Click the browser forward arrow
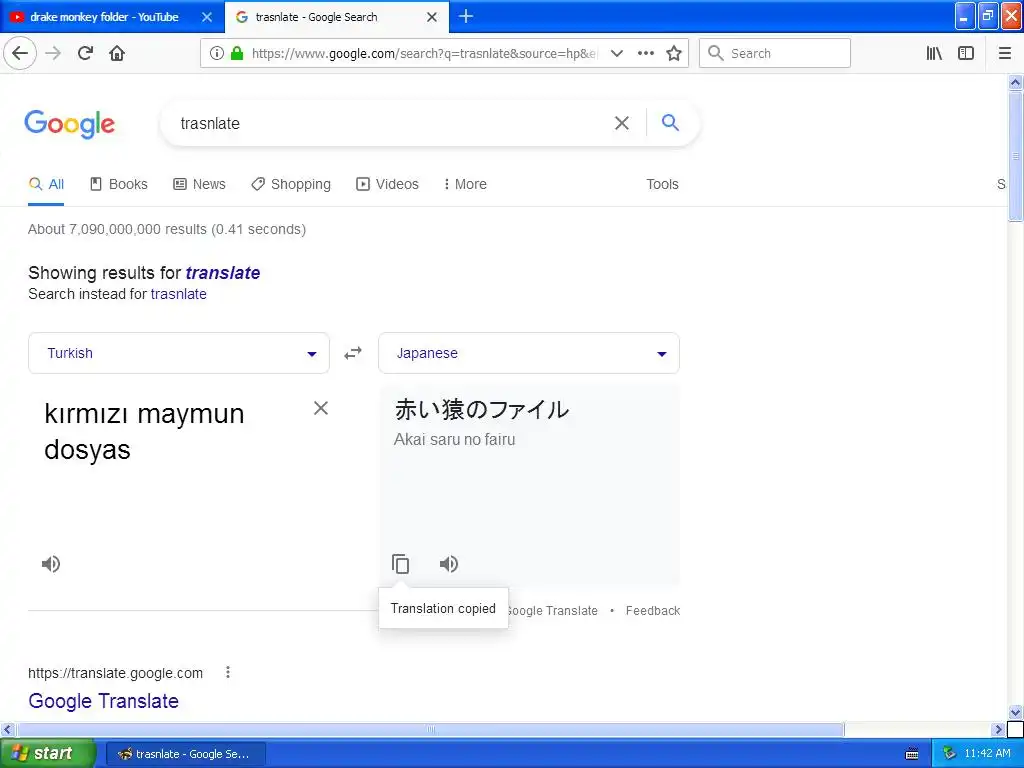 pyautogui.click(x=54, y=54)
